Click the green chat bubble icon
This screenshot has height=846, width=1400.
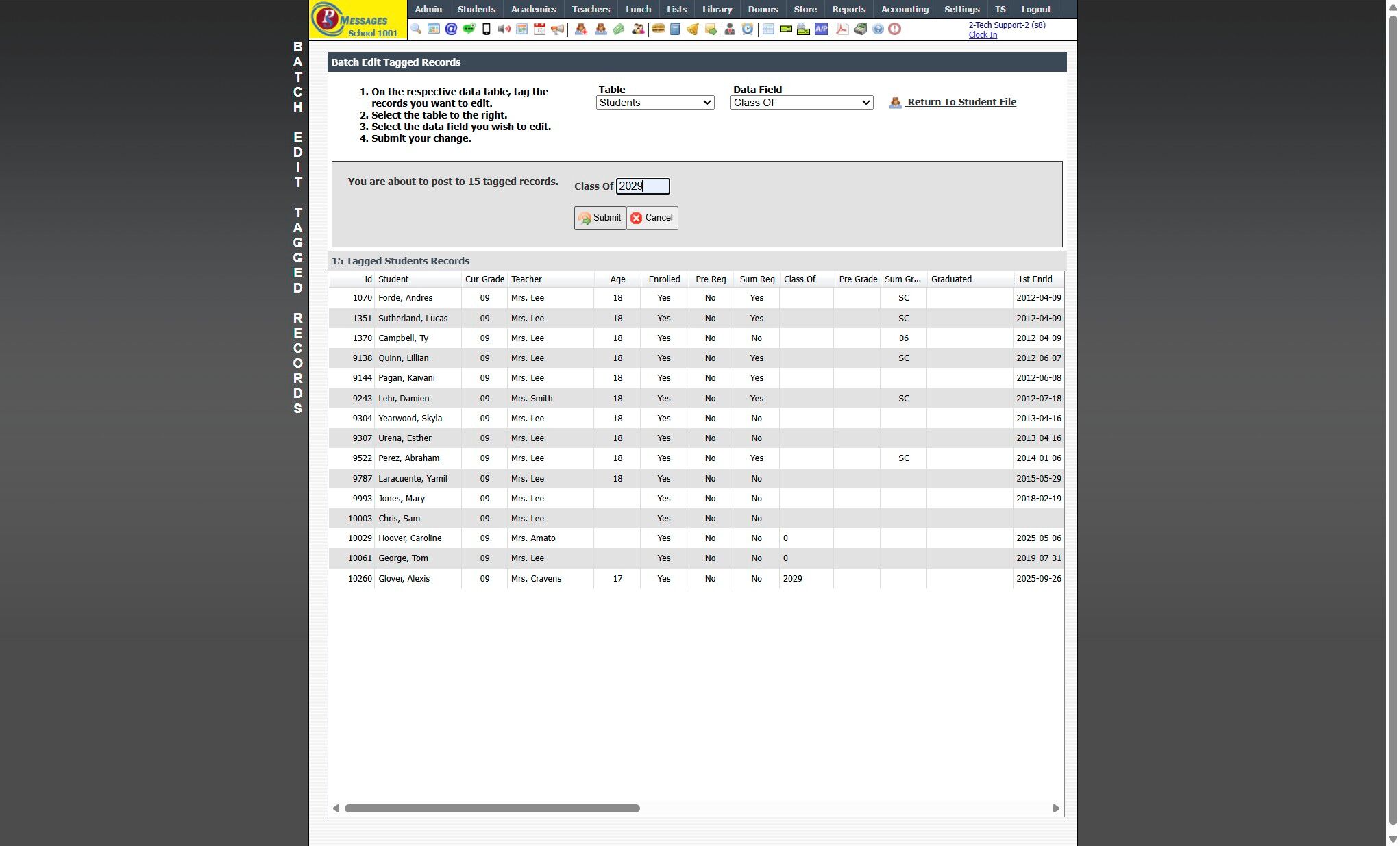469,29
